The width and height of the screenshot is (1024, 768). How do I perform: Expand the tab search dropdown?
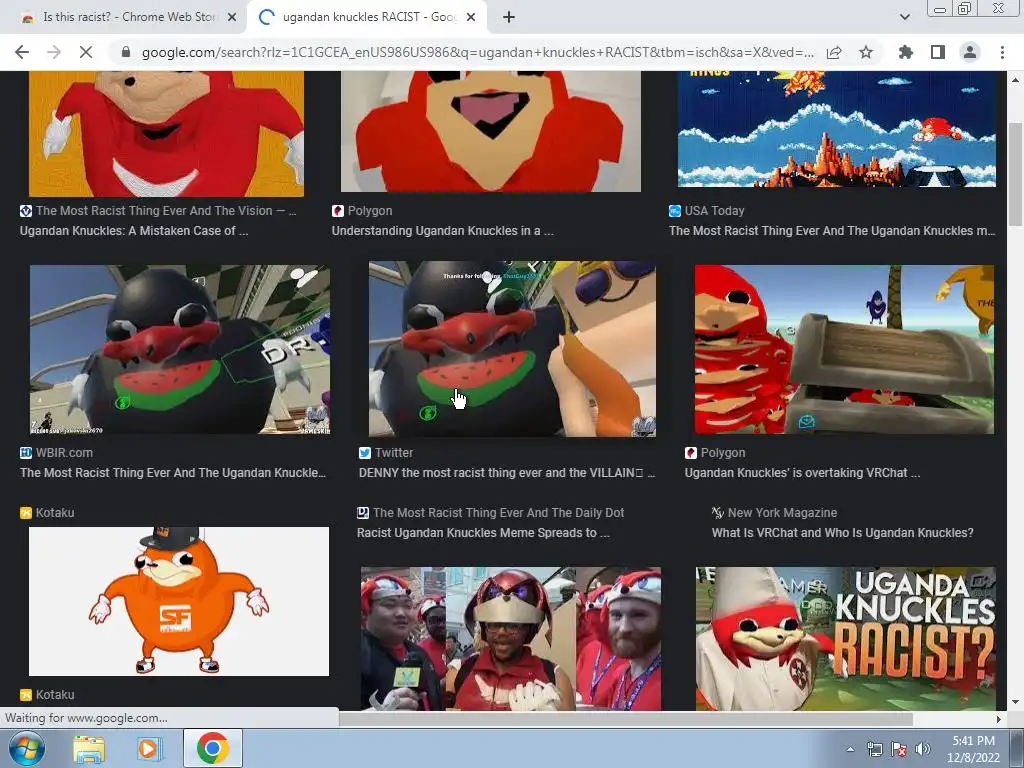coord(904,17)
